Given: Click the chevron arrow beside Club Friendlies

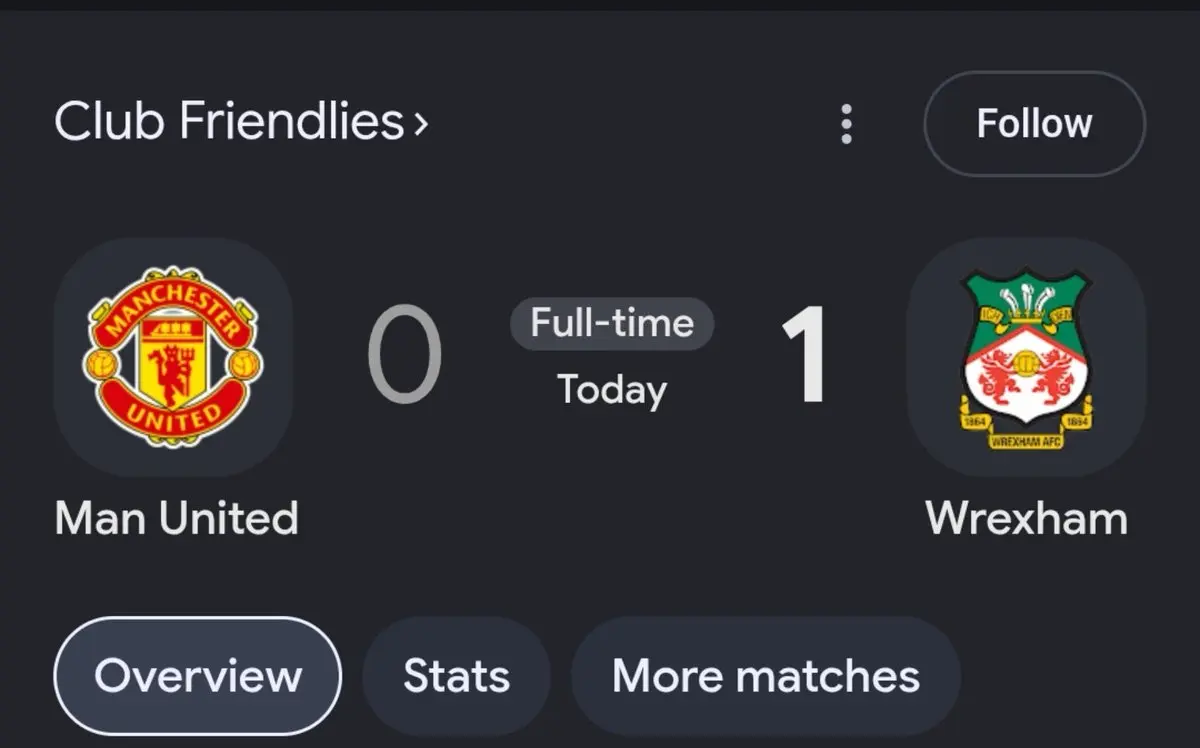Looking at the screenshot, I should [420, 124].
